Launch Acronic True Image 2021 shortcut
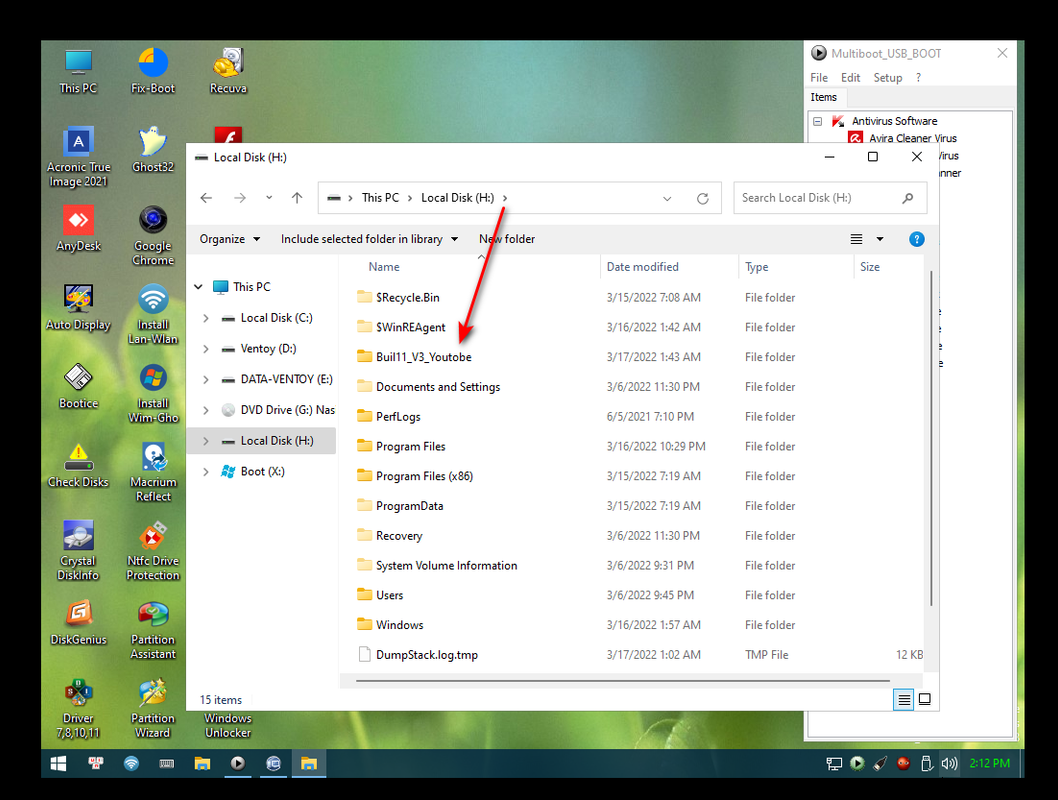Viewport: 1058px width, 800px height. pos(78,157)
